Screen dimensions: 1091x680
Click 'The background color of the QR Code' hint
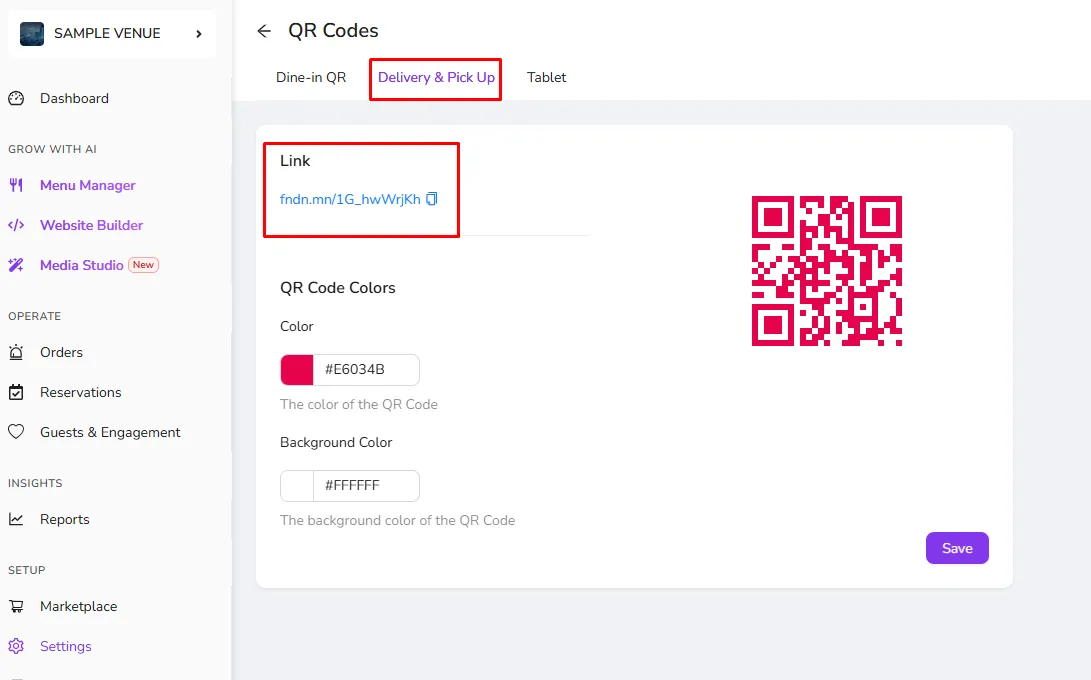pos(397,521)
